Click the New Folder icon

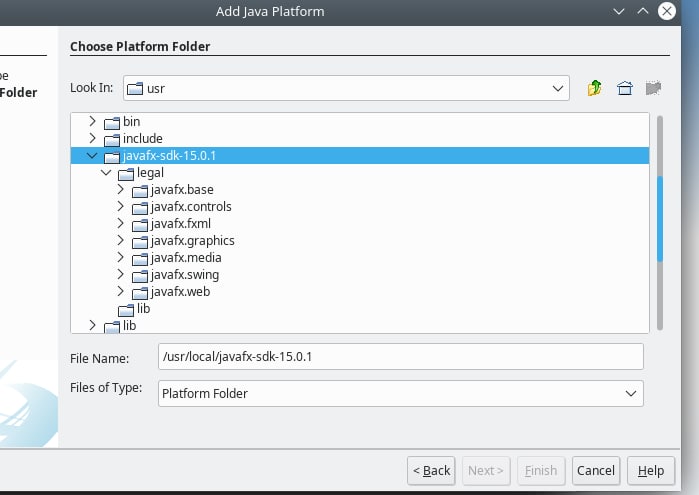click(x=654, y=88)
